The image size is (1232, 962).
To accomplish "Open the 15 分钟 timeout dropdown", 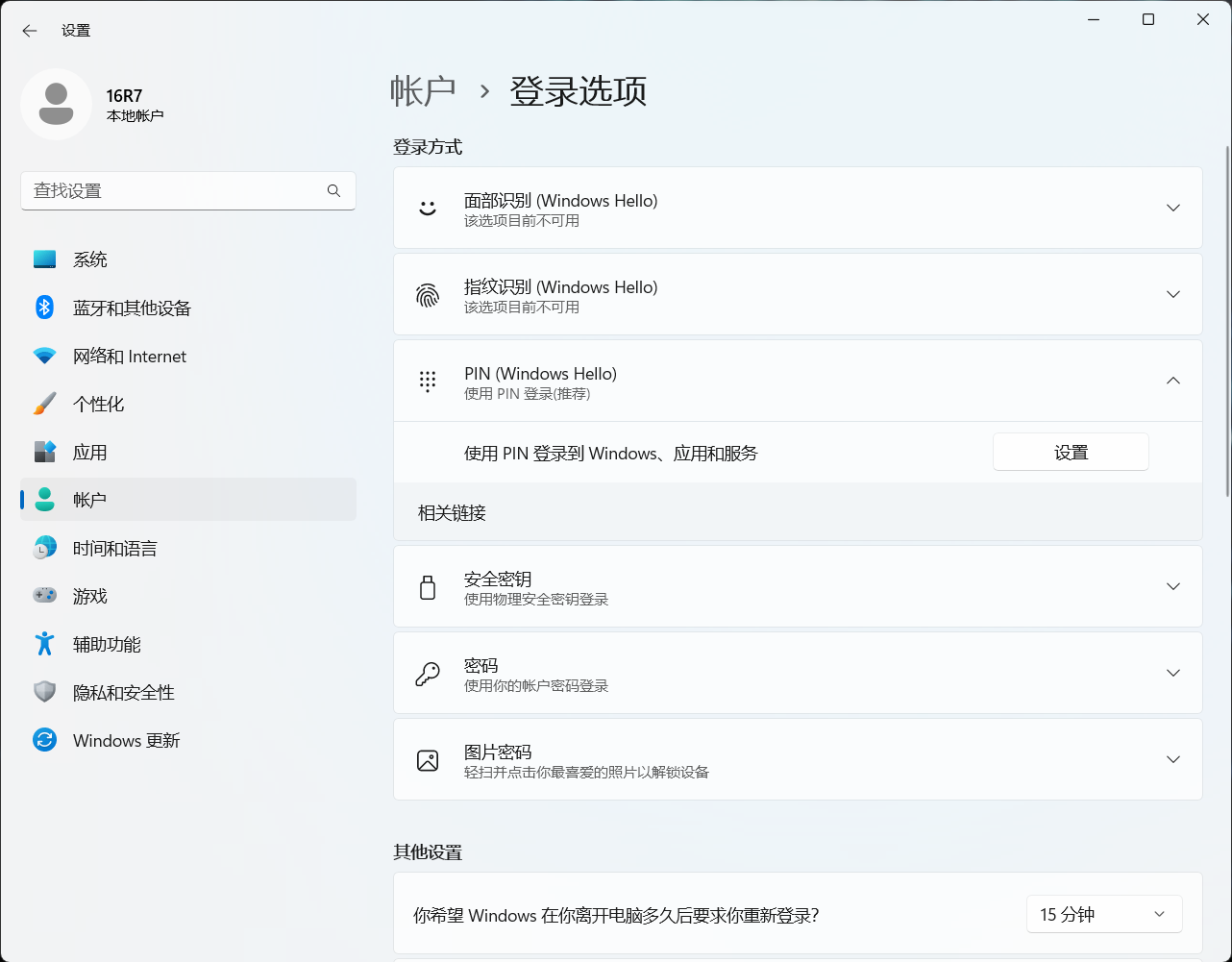I will (x=1103, y=915).
